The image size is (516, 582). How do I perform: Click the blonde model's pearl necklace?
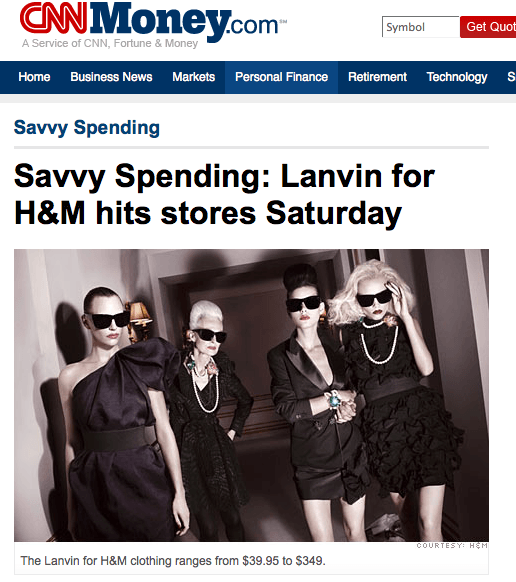pos(379,343)
